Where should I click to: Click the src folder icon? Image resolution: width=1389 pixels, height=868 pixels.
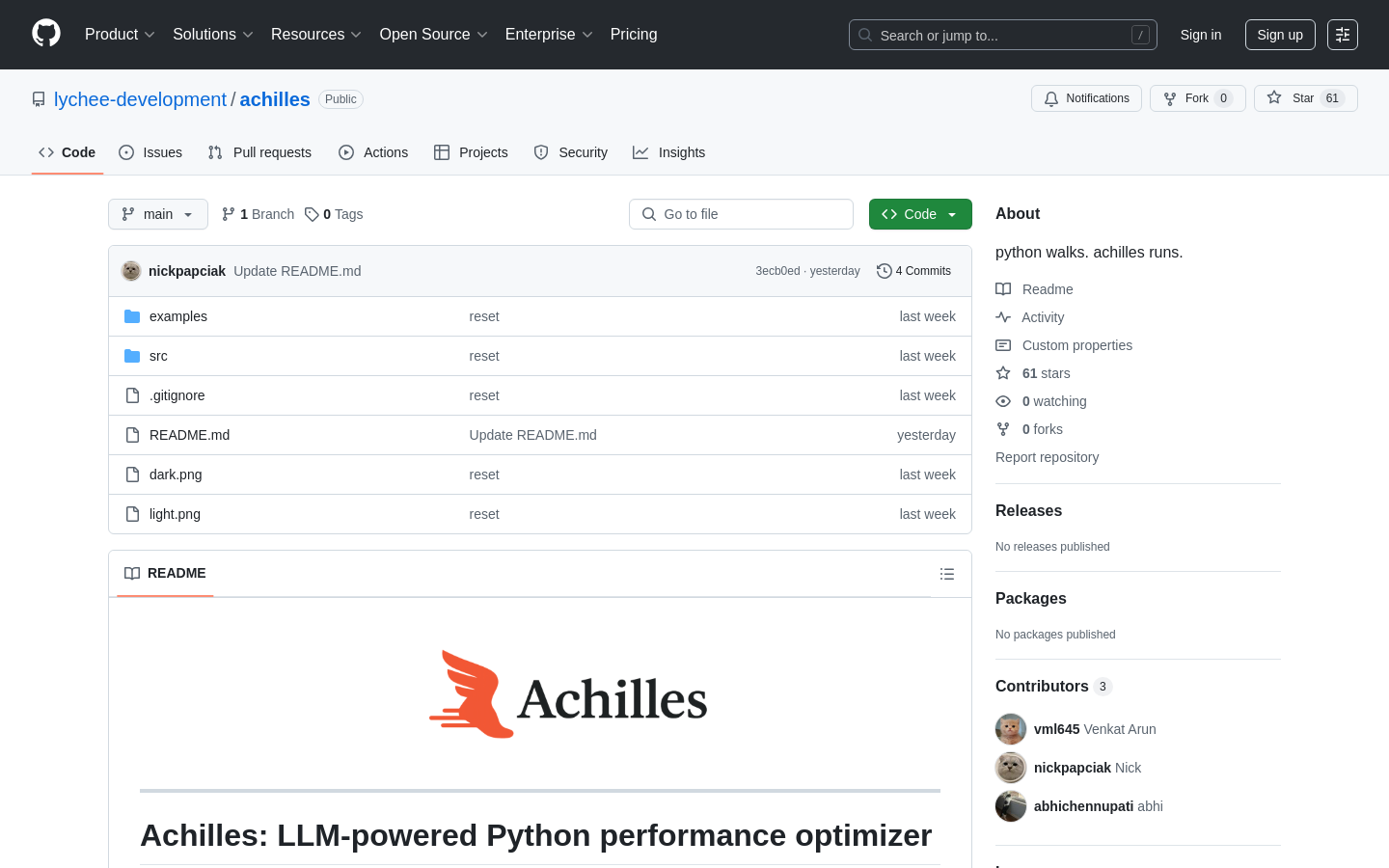click(x=132, y=356)
